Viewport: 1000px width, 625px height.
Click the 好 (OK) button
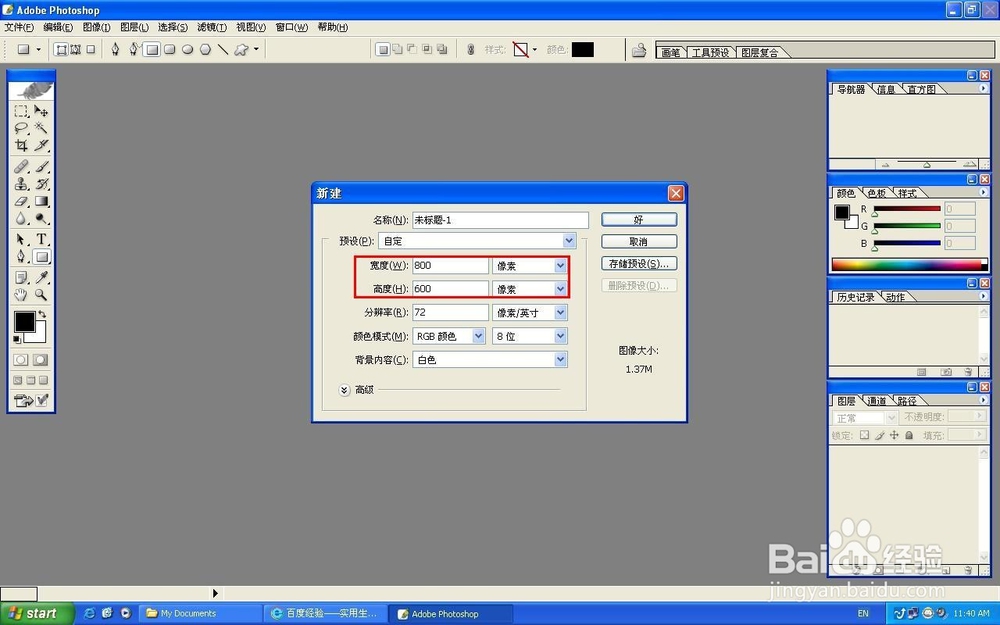point(638,219)
